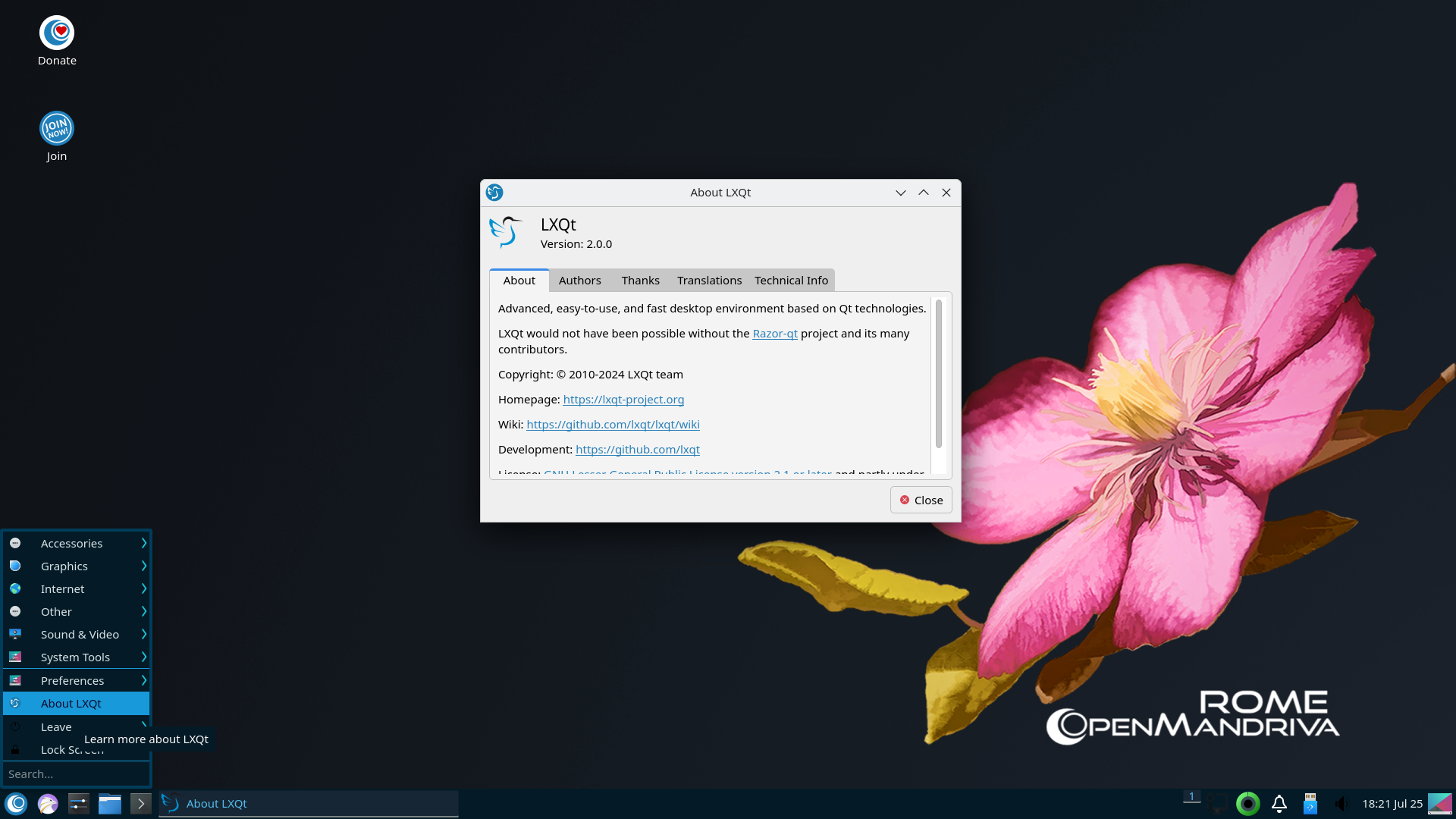Open the OpenMandriva start menu button
Viewport: 1456px width, 819px height.
click(17, 804)
